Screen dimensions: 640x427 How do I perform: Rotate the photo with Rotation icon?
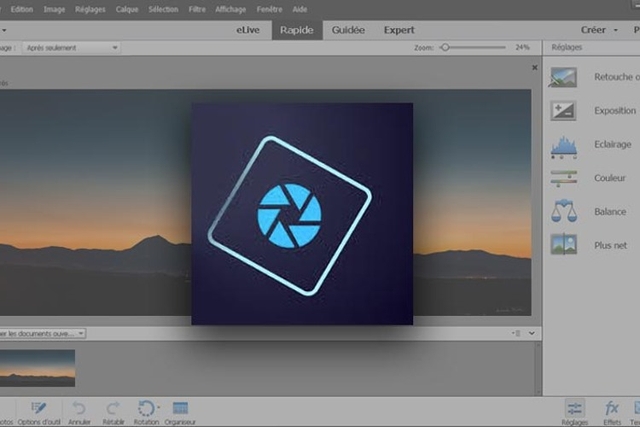tap(147, 408)
